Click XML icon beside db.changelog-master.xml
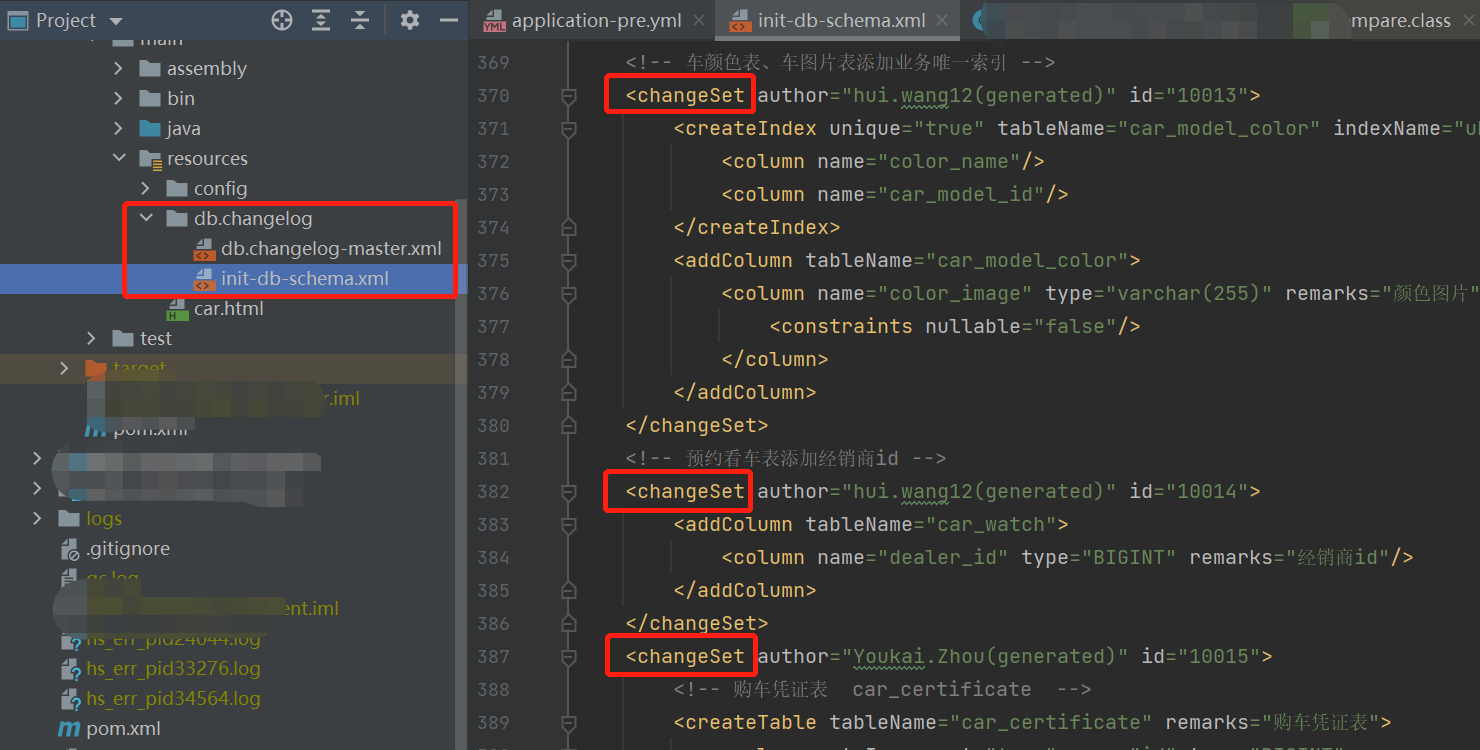This screenshot has height=750, width=1480. (205, 248)
